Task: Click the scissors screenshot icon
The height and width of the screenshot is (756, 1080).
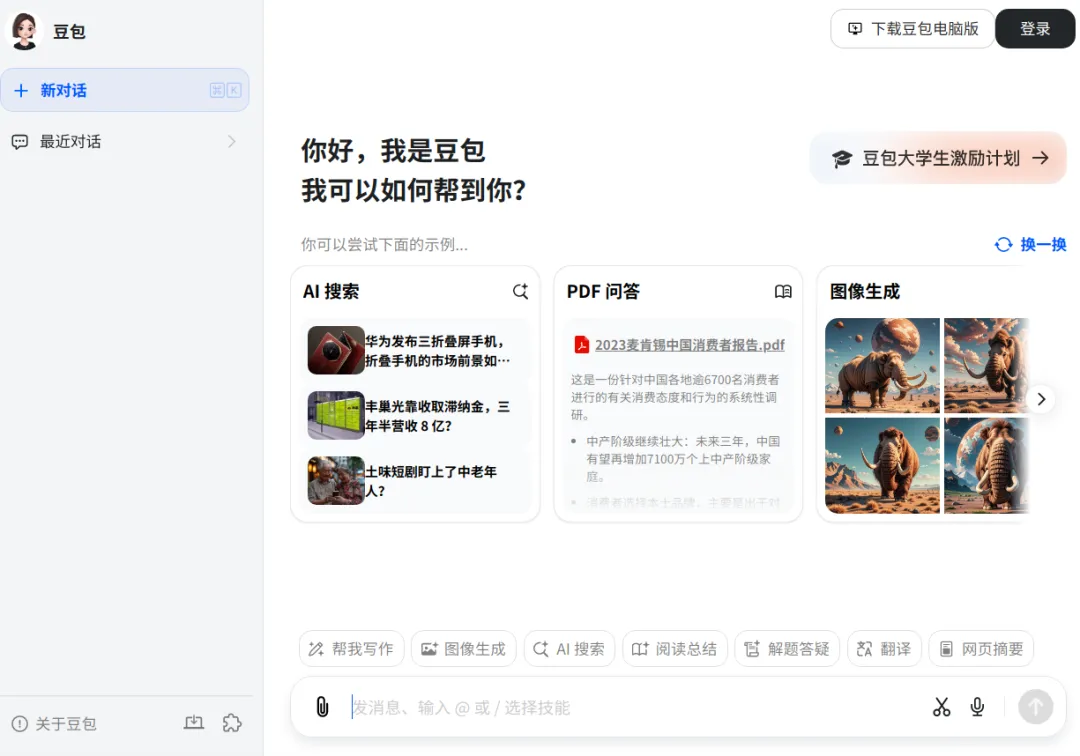Action: click(x=942, y=707)
